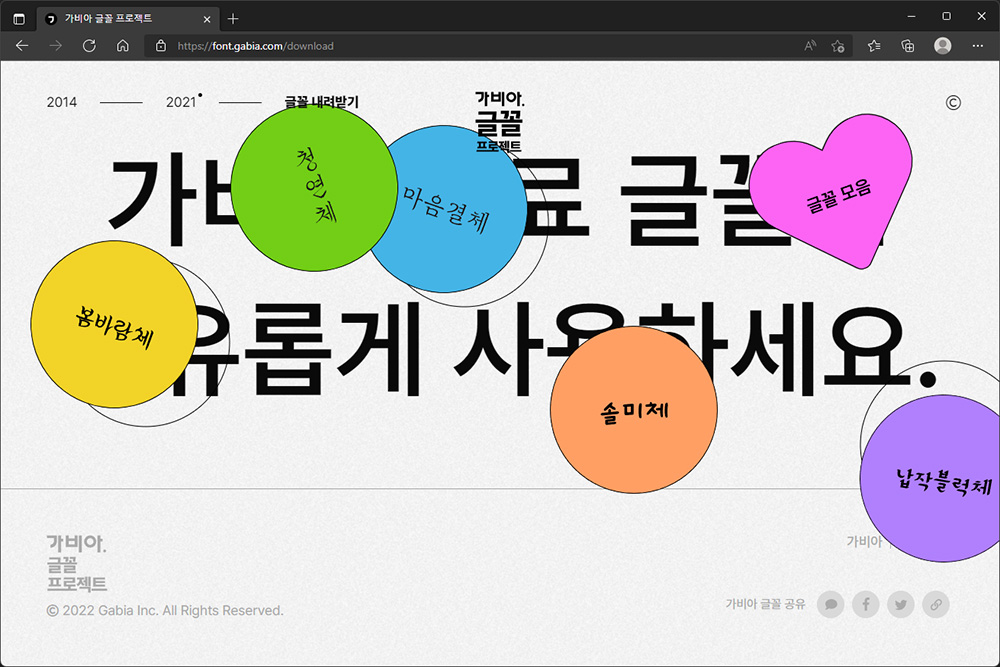Click the 가비아 글꼴 프로젝트 header logo
The image size is (1000, 667).
pyautogui.click(x=499, y=121)
